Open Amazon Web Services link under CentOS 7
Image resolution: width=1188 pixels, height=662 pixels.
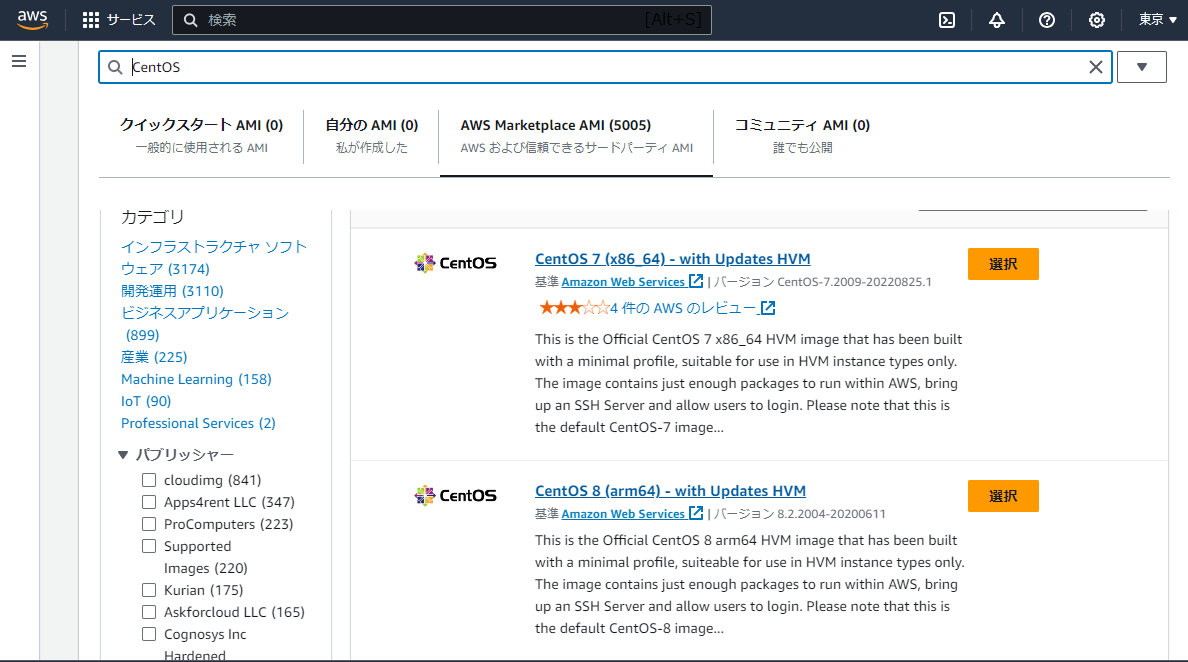point(623,282)
